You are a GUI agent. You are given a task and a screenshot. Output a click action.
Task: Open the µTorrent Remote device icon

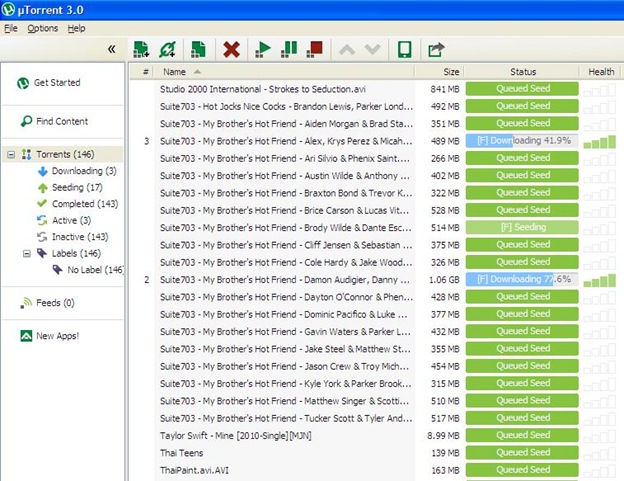[404, 49]
